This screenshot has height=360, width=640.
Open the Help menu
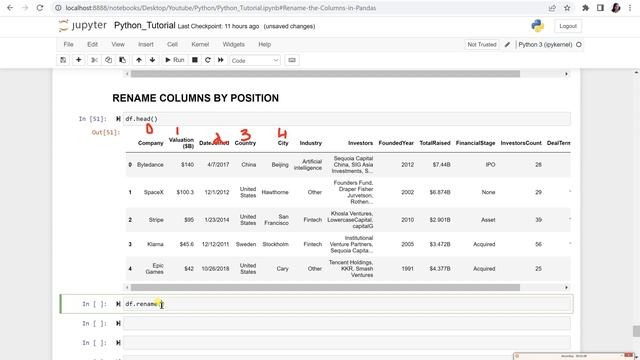pos(264,44)
